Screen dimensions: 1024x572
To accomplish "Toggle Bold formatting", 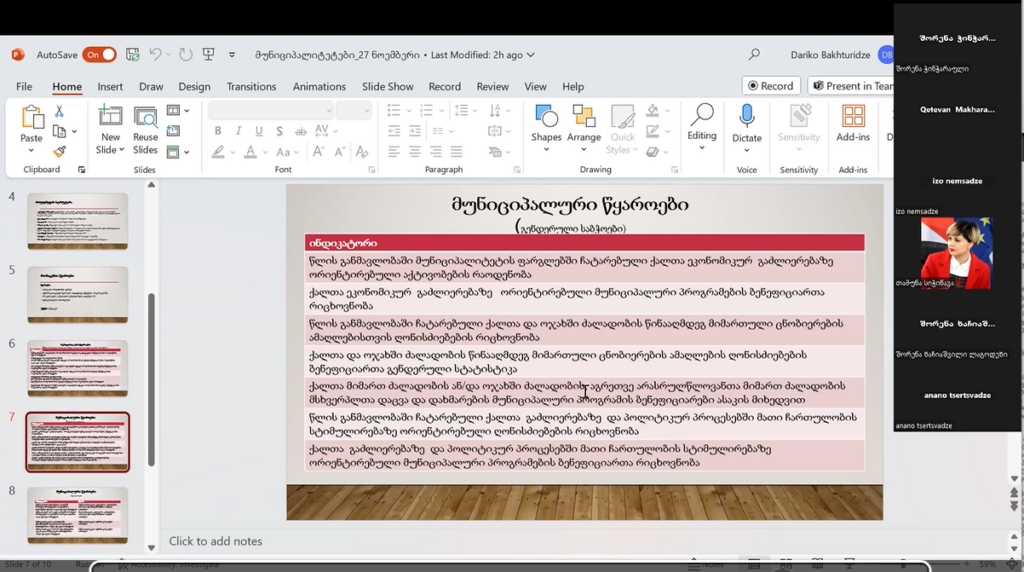I will click(218, 131).
